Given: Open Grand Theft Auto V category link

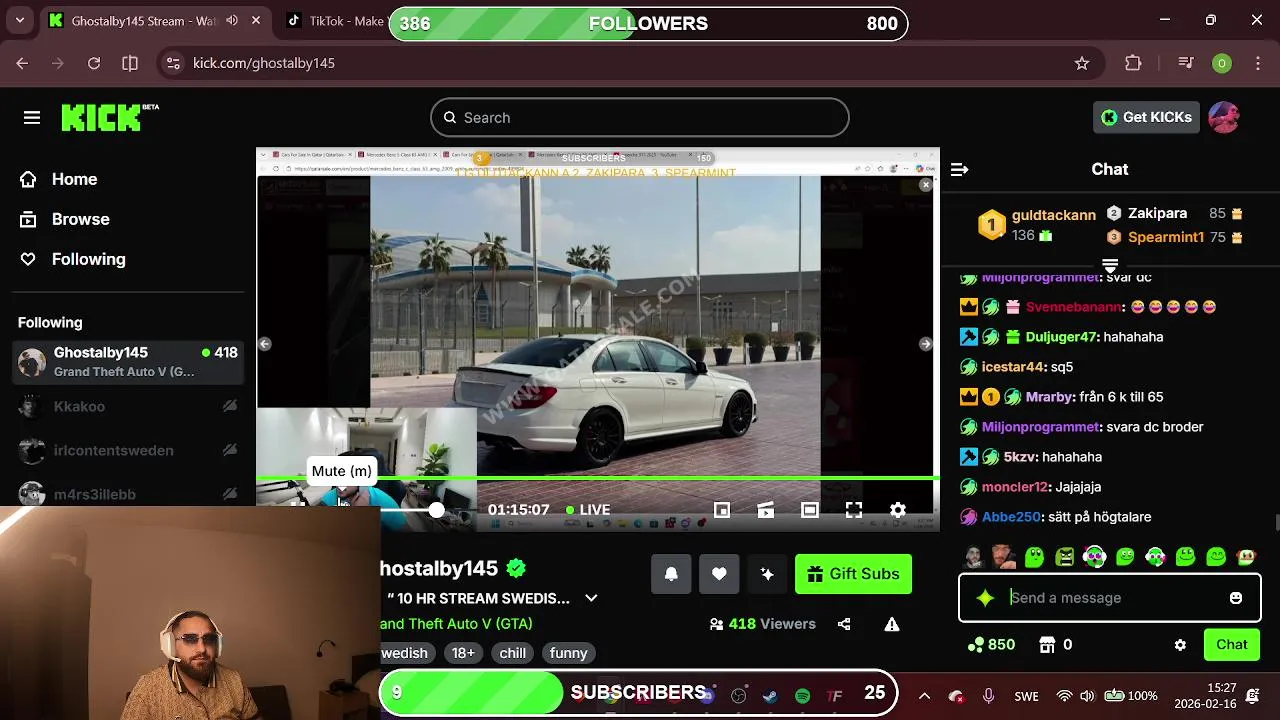Looking at the screenshot, I should point(456,624).
